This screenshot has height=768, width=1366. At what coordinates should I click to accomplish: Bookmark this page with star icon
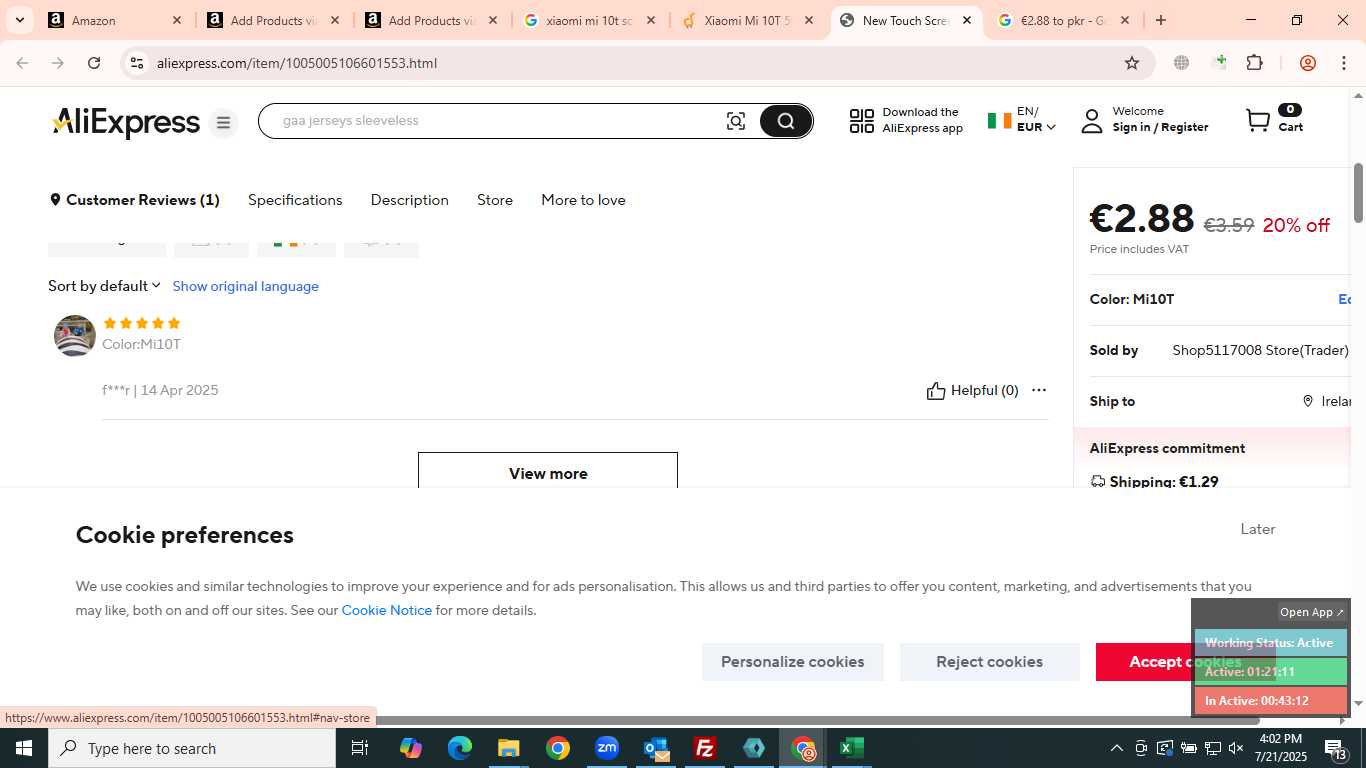click(1132, 63)
